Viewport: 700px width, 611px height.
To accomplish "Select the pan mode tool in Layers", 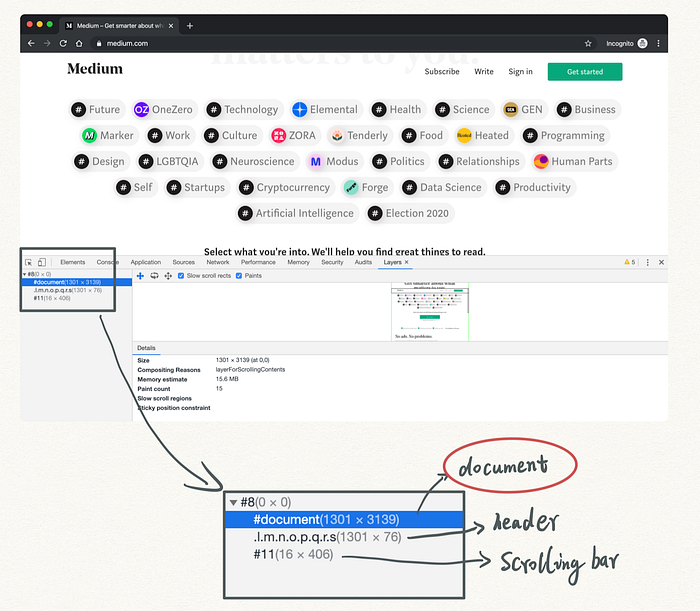I will coord(140,276).
